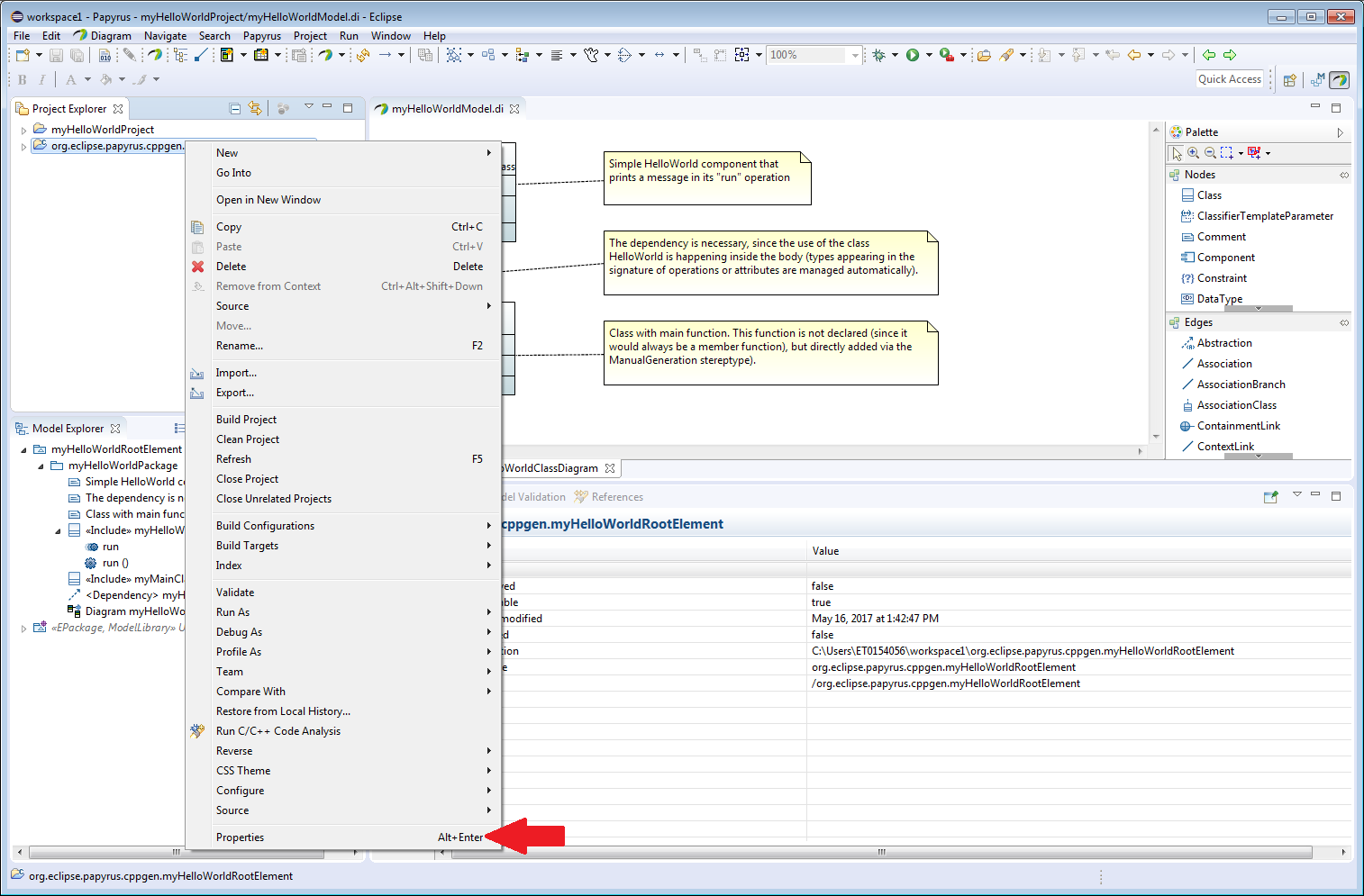Click the Open Perspective icon
The height and width of the screenshot is (896, 1364).
pyautogui.click(x=1289, y=80)
